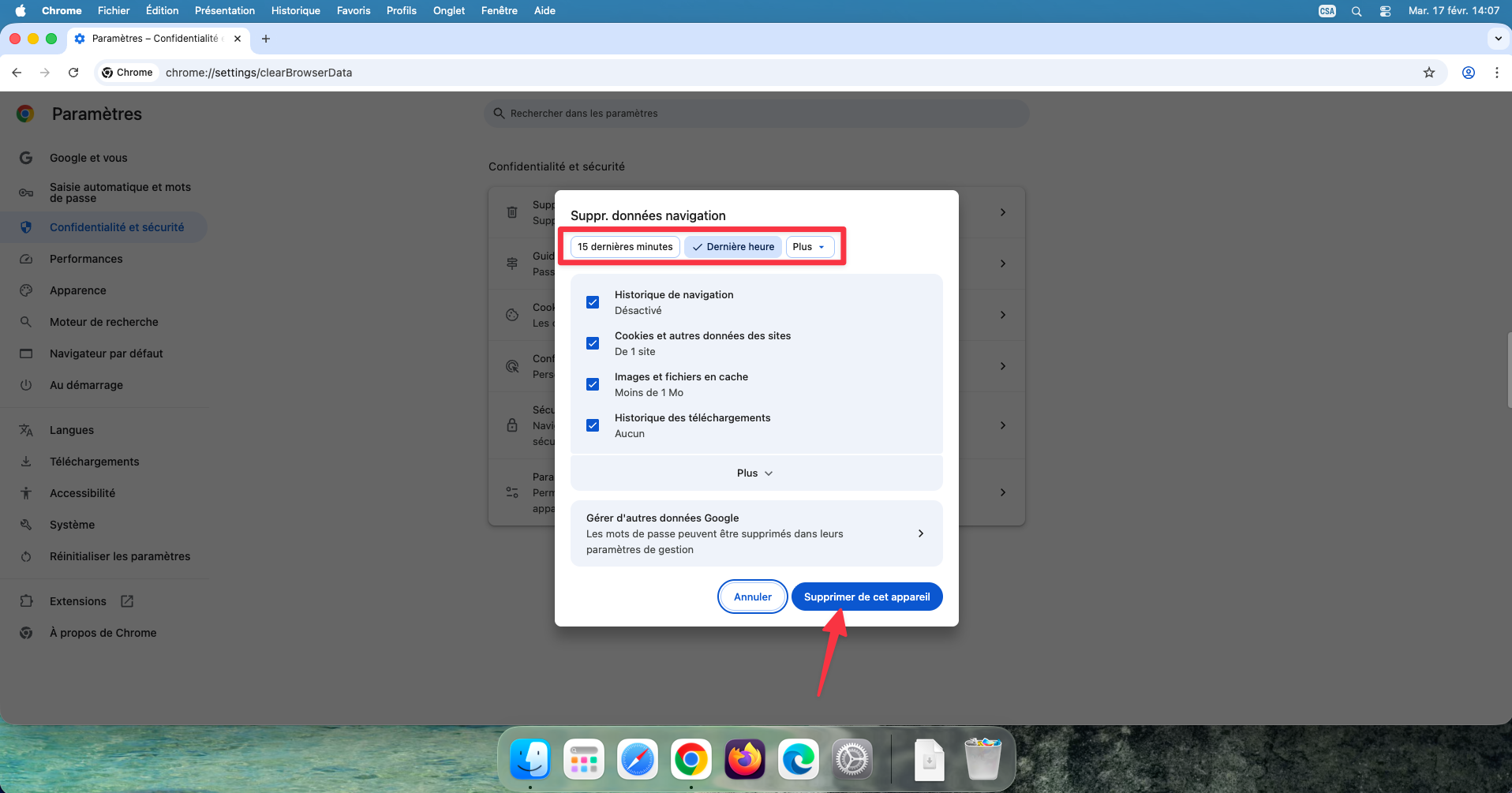Image resolution: width=1512 pixels, height=793 pixels.
Task: Launch Safari from the Dock
Action: [638, 760]
